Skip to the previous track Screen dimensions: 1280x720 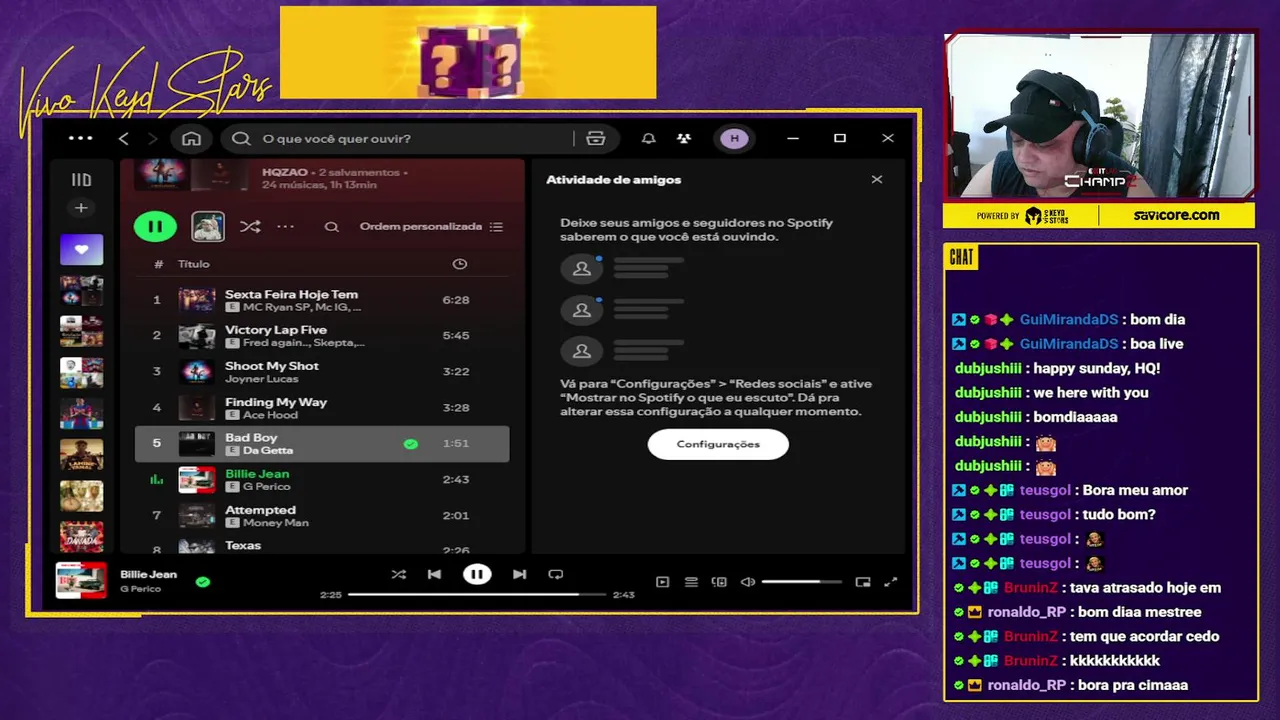[x=434, y=574]
